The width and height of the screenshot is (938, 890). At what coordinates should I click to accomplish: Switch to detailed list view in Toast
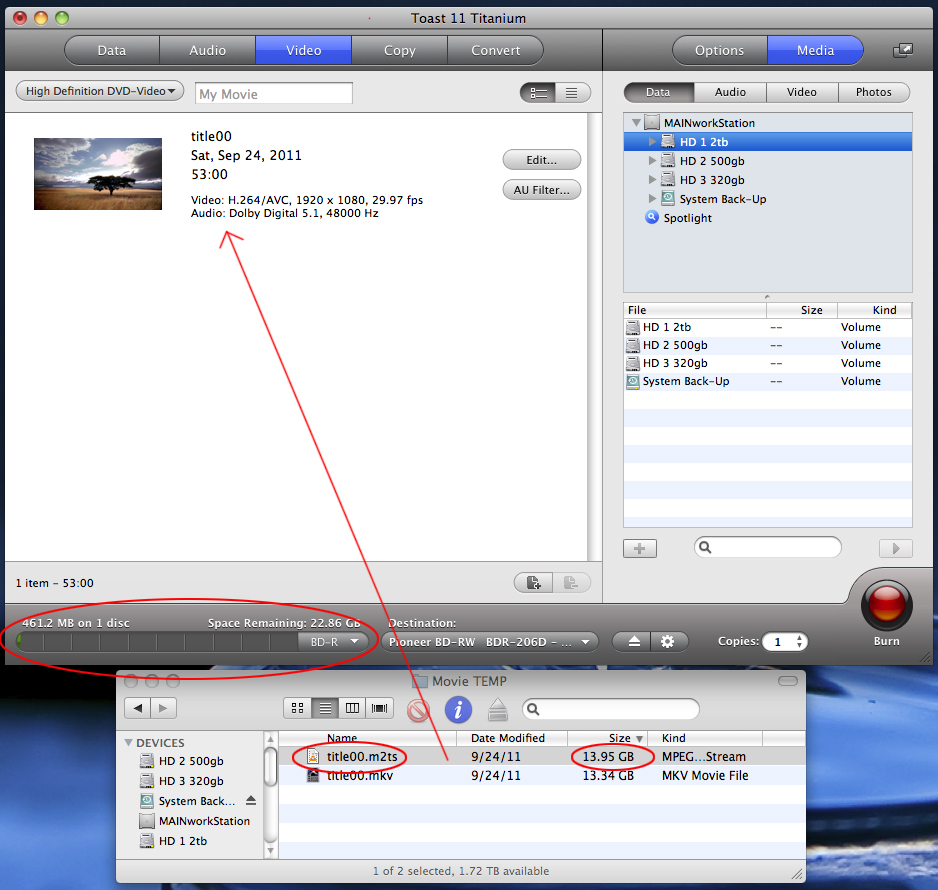coord(538,93)
